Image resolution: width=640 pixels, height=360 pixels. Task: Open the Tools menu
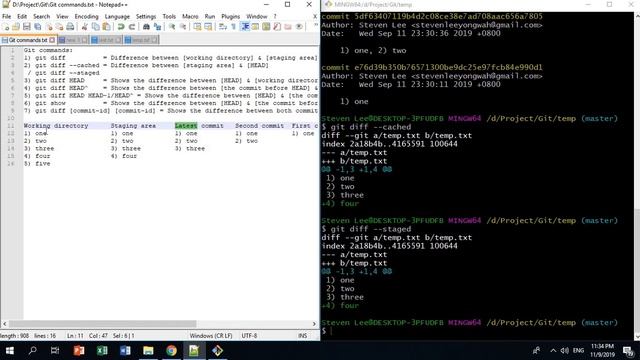pos(169,16)
